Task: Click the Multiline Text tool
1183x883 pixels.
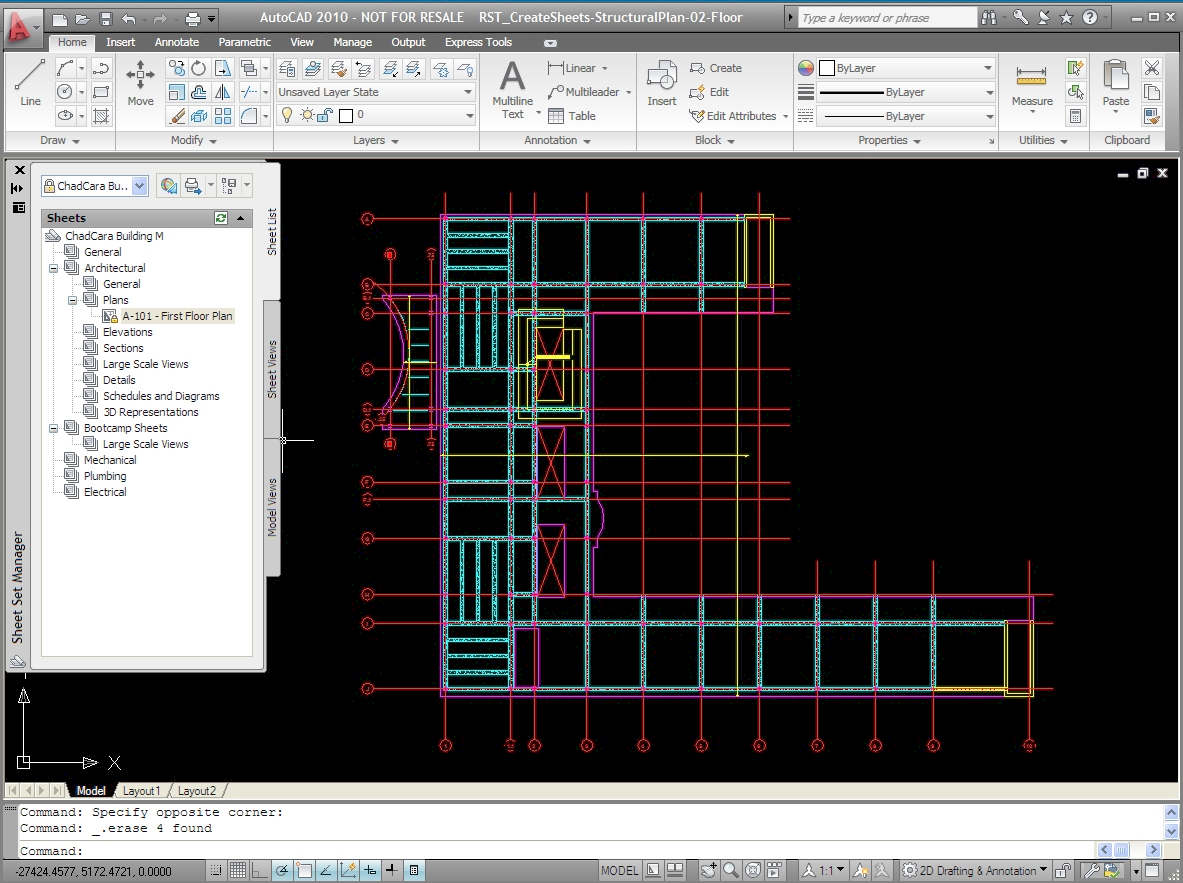Action: (x=512, y=89)
